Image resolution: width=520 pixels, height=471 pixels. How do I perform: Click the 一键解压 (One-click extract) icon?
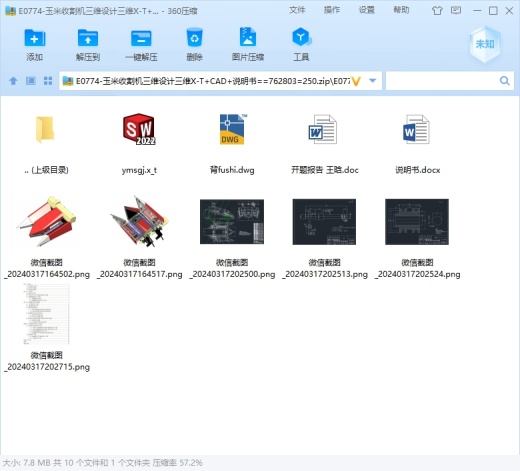coord(141,38)
